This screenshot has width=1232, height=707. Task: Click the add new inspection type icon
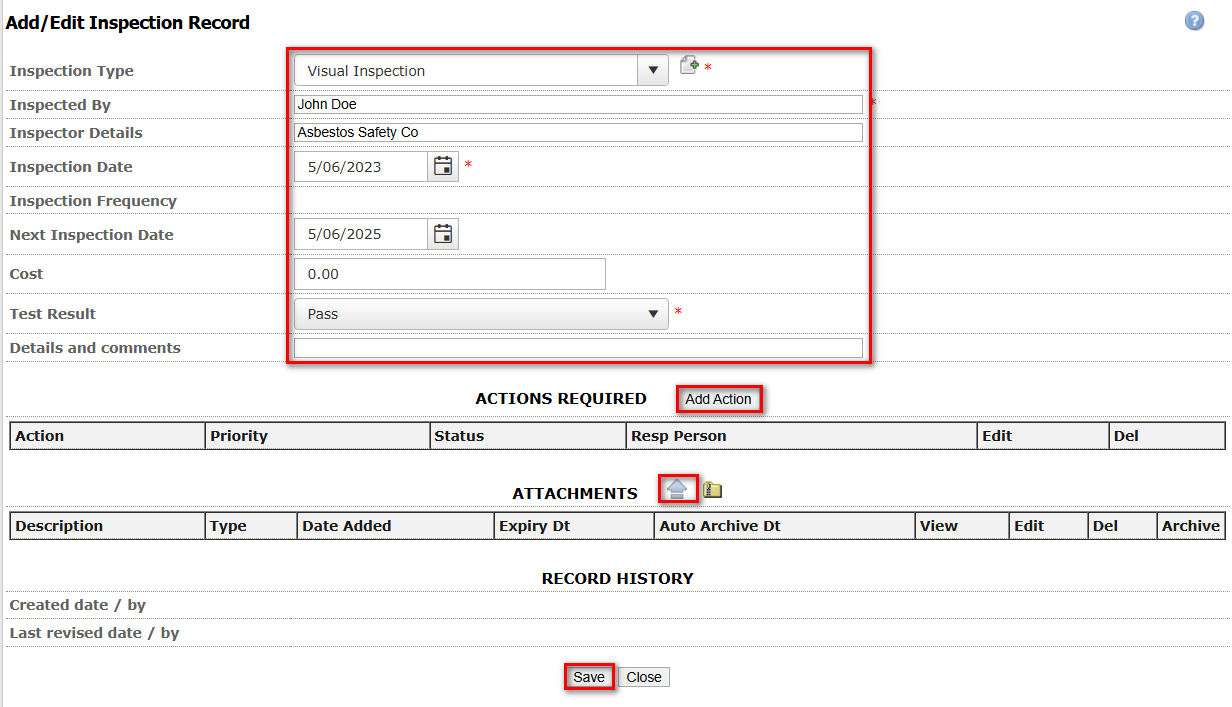688,66
